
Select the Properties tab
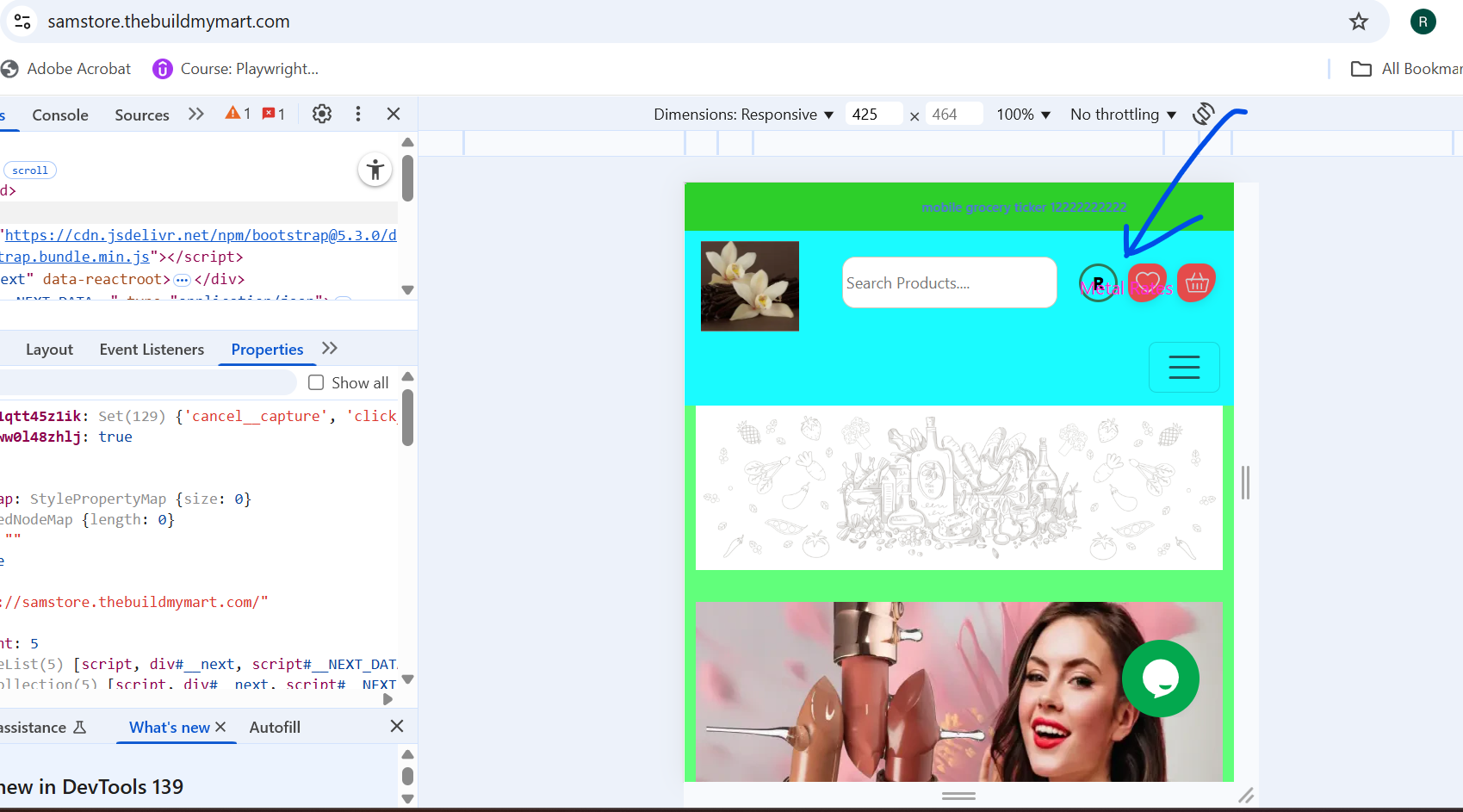coord(267,350)
